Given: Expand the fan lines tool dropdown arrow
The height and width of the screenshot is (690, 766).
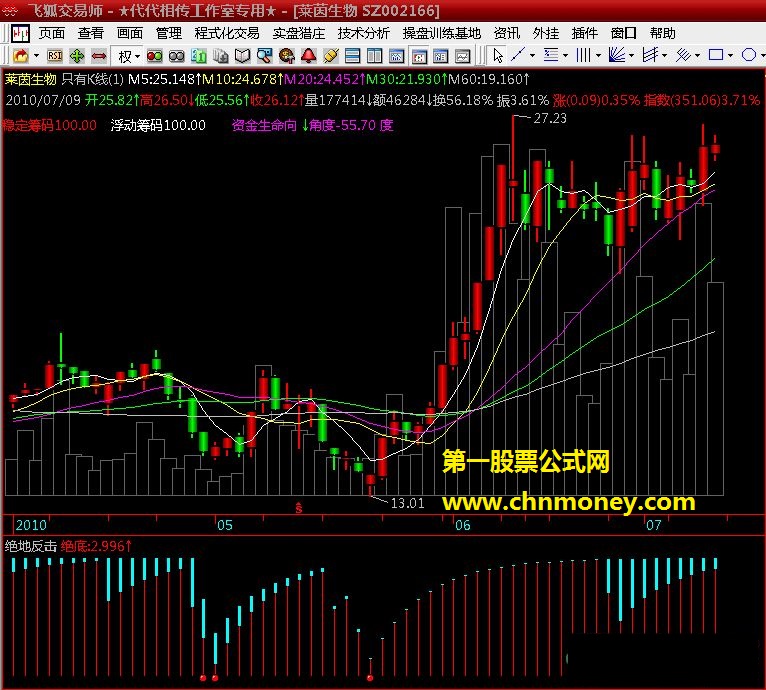Looking at the screenshot, I should tap(631, 56).
